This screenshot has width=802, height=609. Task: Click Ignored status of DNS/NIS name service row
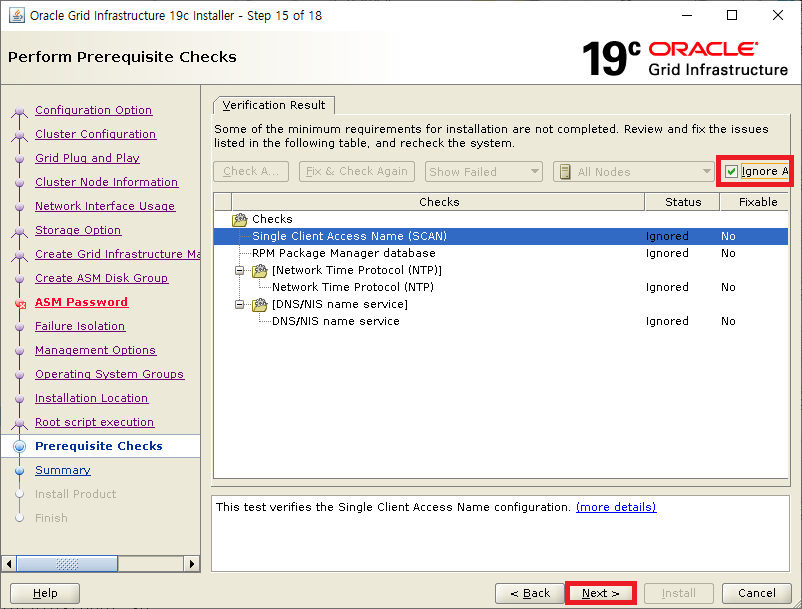667,321
